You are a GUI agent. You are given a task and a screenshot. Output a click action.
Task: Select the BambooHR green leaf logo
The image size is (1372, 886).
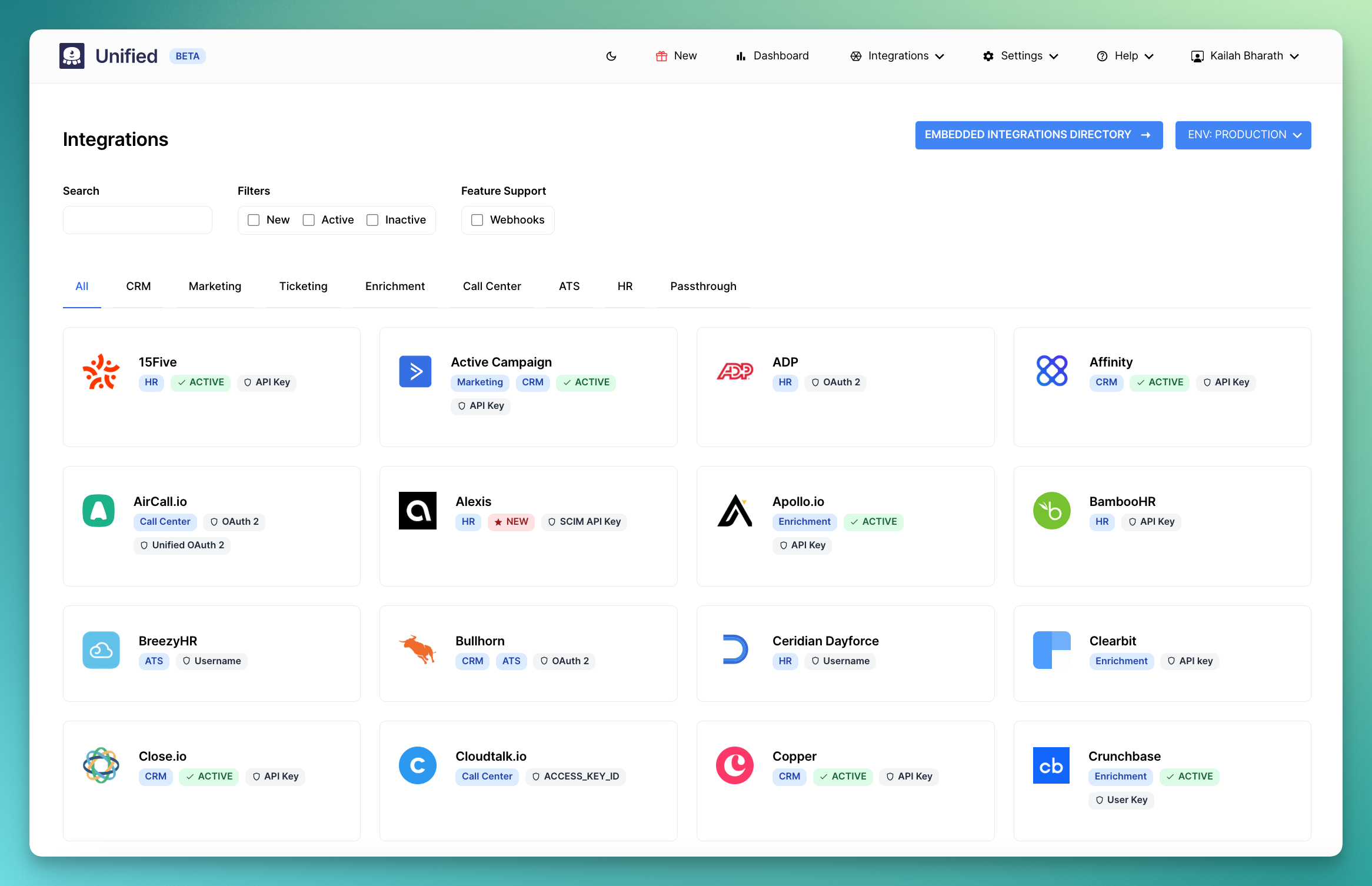(x=1051, y=511)
